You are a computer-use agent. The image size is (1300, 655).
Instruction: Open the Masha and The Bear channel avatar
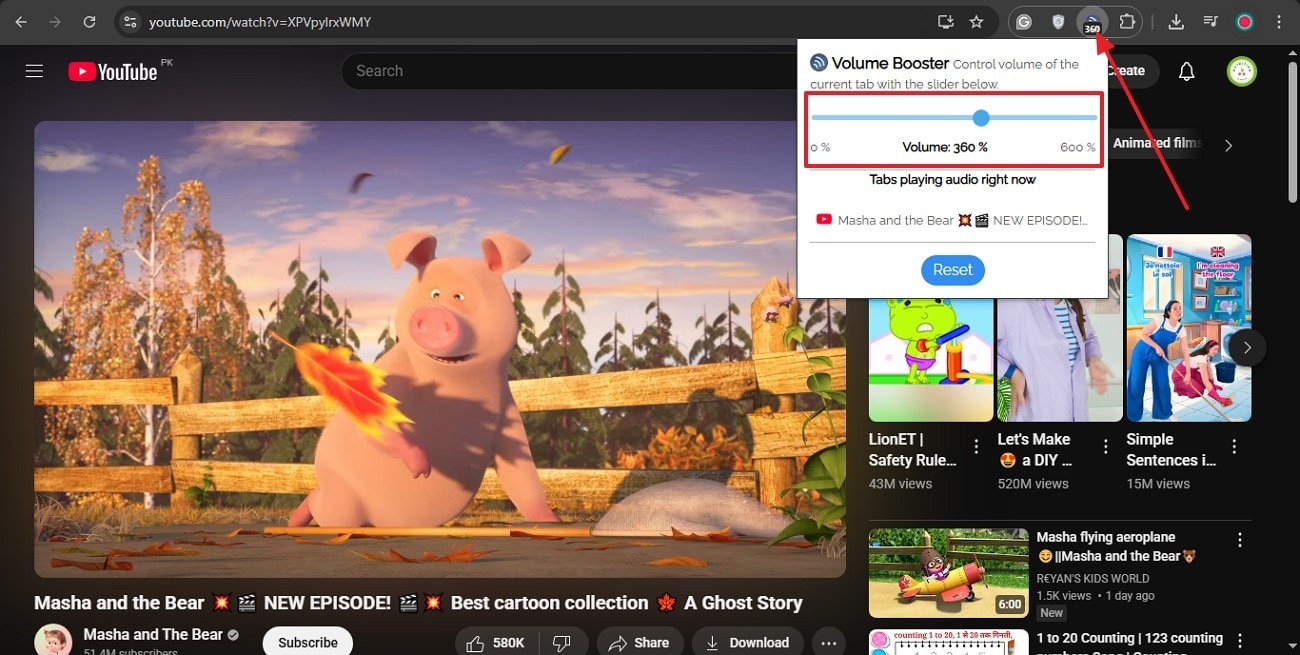(53, 640)
